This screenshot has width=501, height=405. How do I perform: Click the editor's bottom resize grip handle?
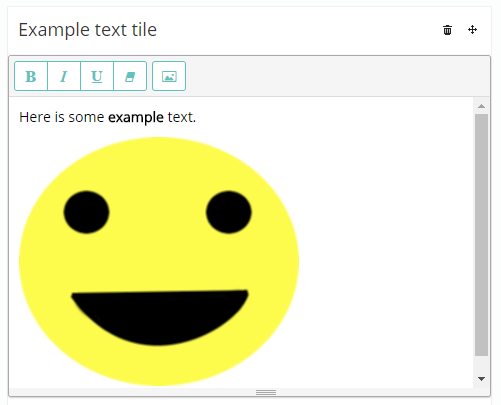pyautogui.click(x=266, y=392)
